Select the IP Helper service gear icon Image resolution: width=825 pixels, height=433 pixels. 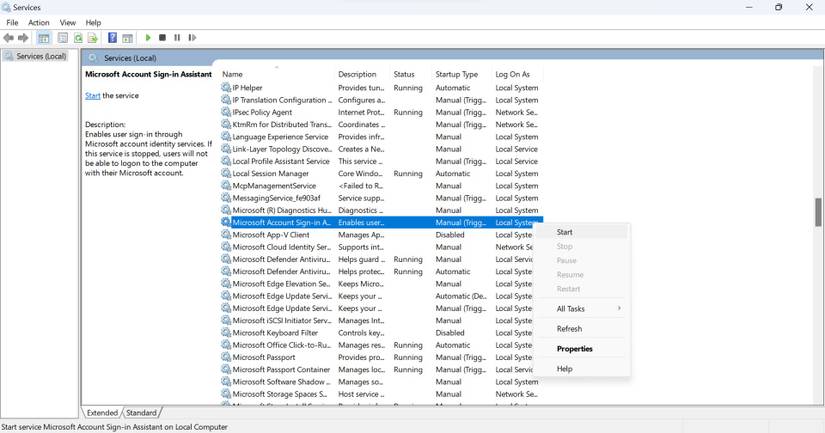click(x=226, y=87)
